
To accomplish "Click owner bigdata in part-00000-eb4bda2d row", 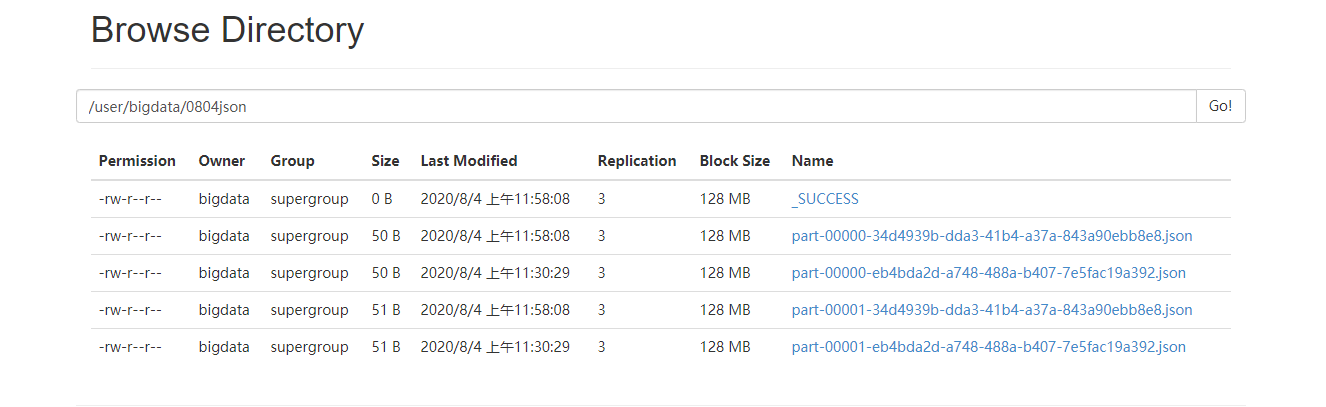I will [x=224, y=273].
